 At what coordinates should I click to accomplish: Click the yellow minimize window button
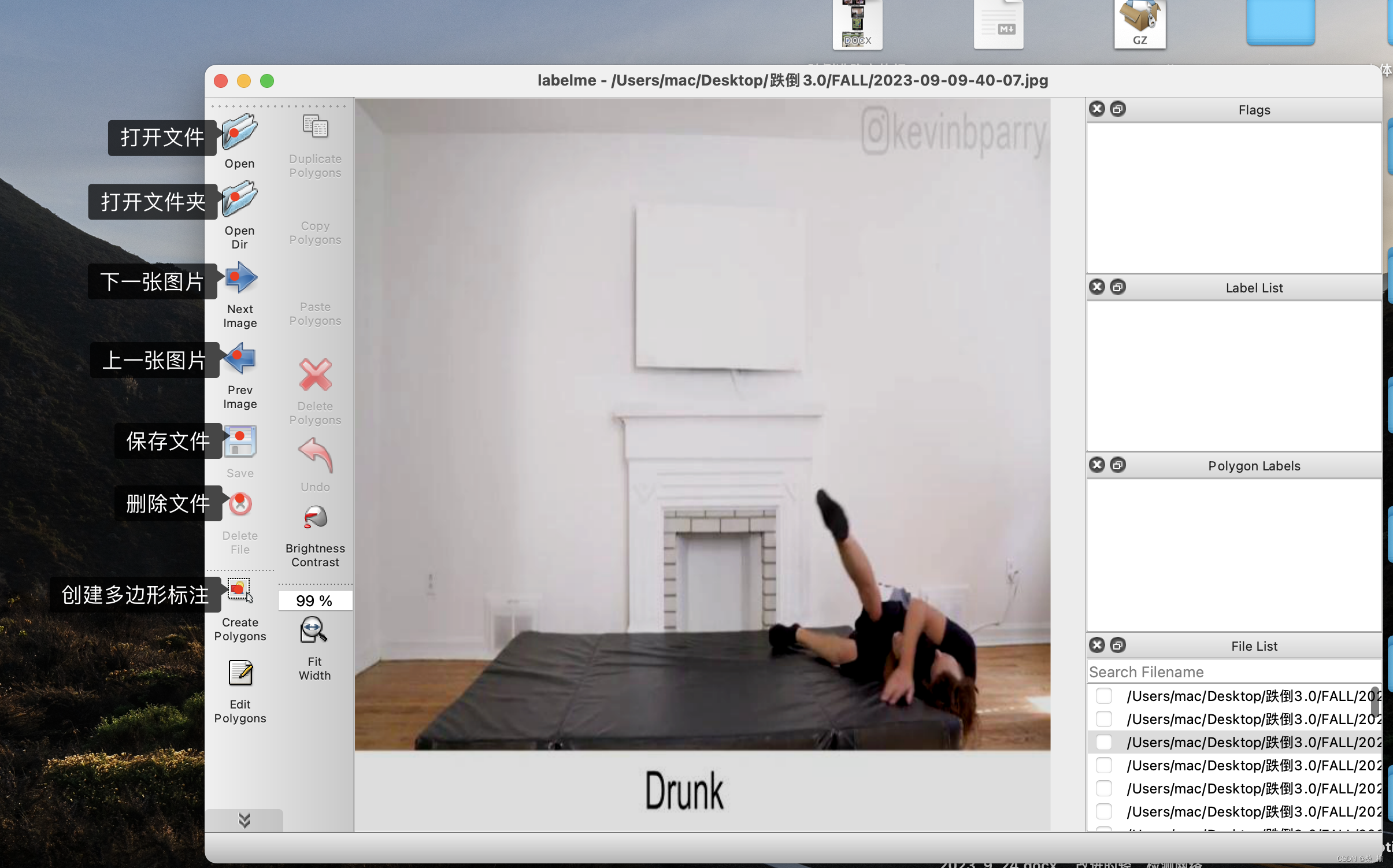(244, 81)
